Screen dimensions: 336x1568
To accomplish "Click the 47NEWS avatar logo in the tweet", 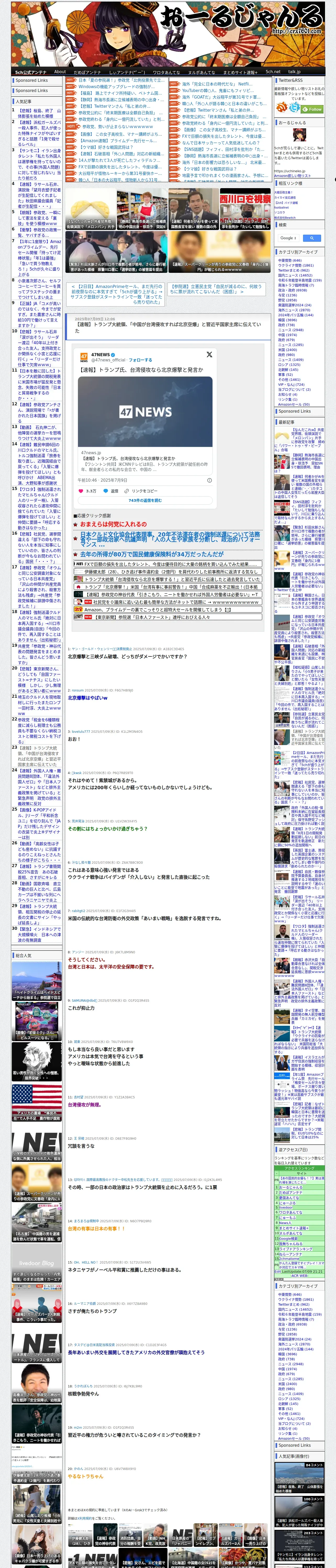I will point(84,357).
